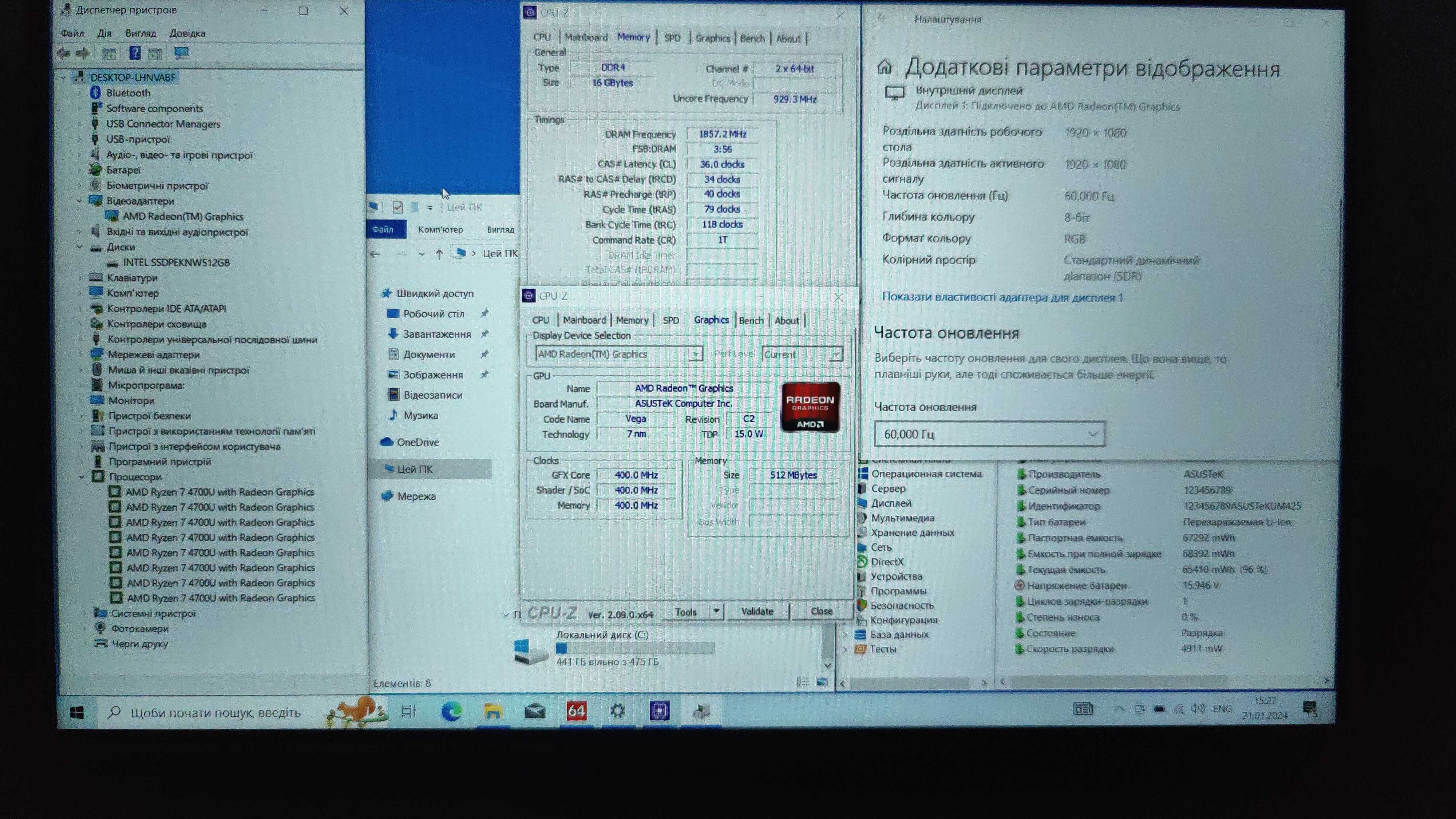Select Тесты in AIDA64 tree
The height and width of the screenshot is (819, 1456).
point(883,649)
